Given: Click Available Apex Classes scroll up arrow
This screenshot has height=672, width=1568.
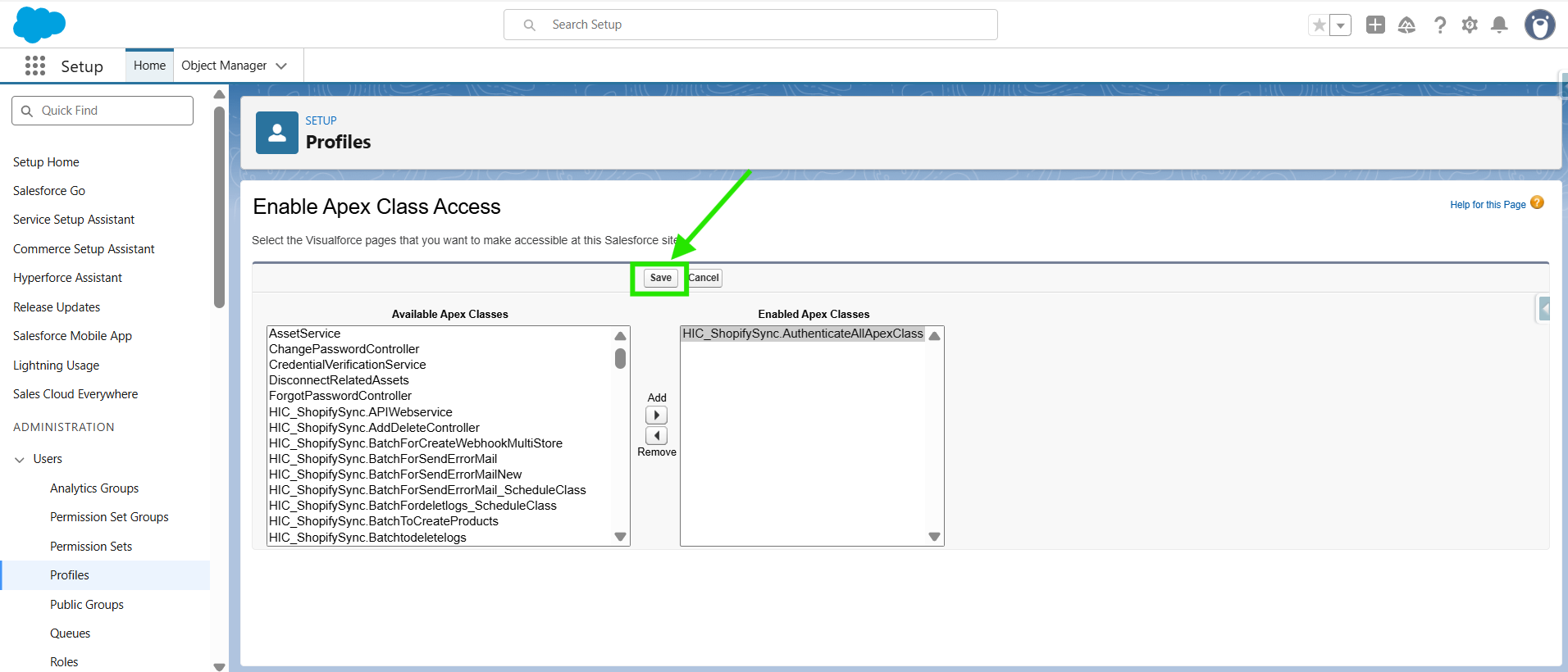Looking at the screenshot, I should pyautogui.click(x=621, y=336).
